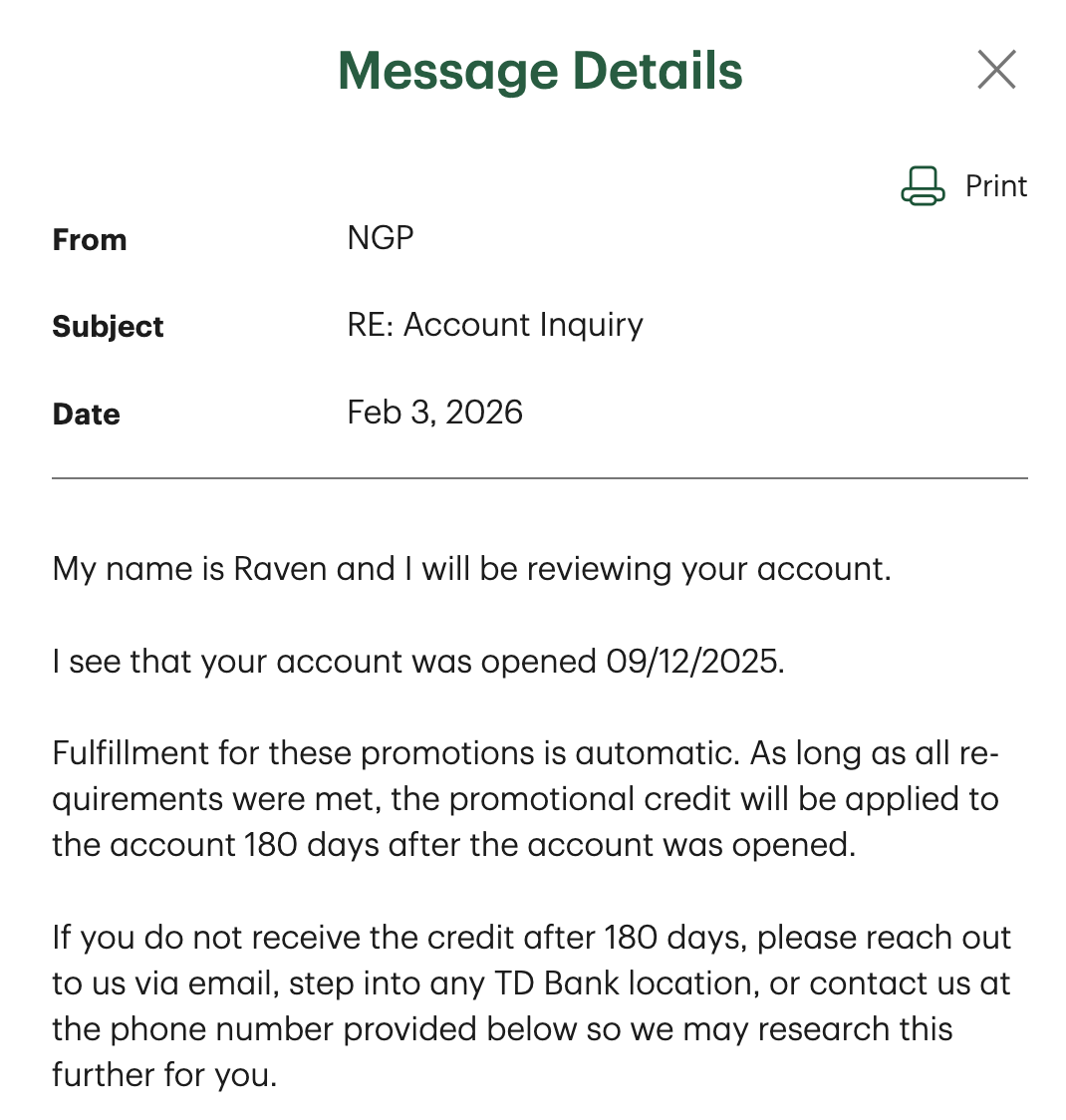Click the subject RE: Account Inquiry
1066x1120 pixels.
pos(495,325)
